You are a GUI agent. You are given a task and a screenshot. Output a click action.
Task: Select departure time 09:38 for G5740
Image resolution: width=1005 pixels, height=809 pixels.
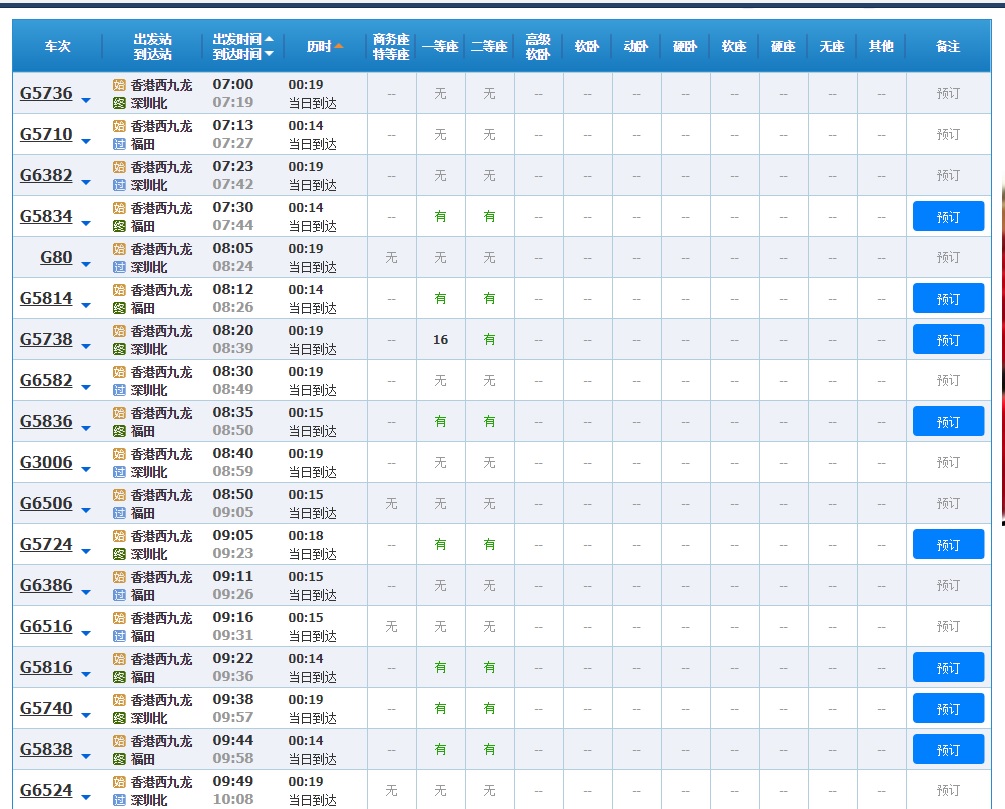tap(233, 699)
